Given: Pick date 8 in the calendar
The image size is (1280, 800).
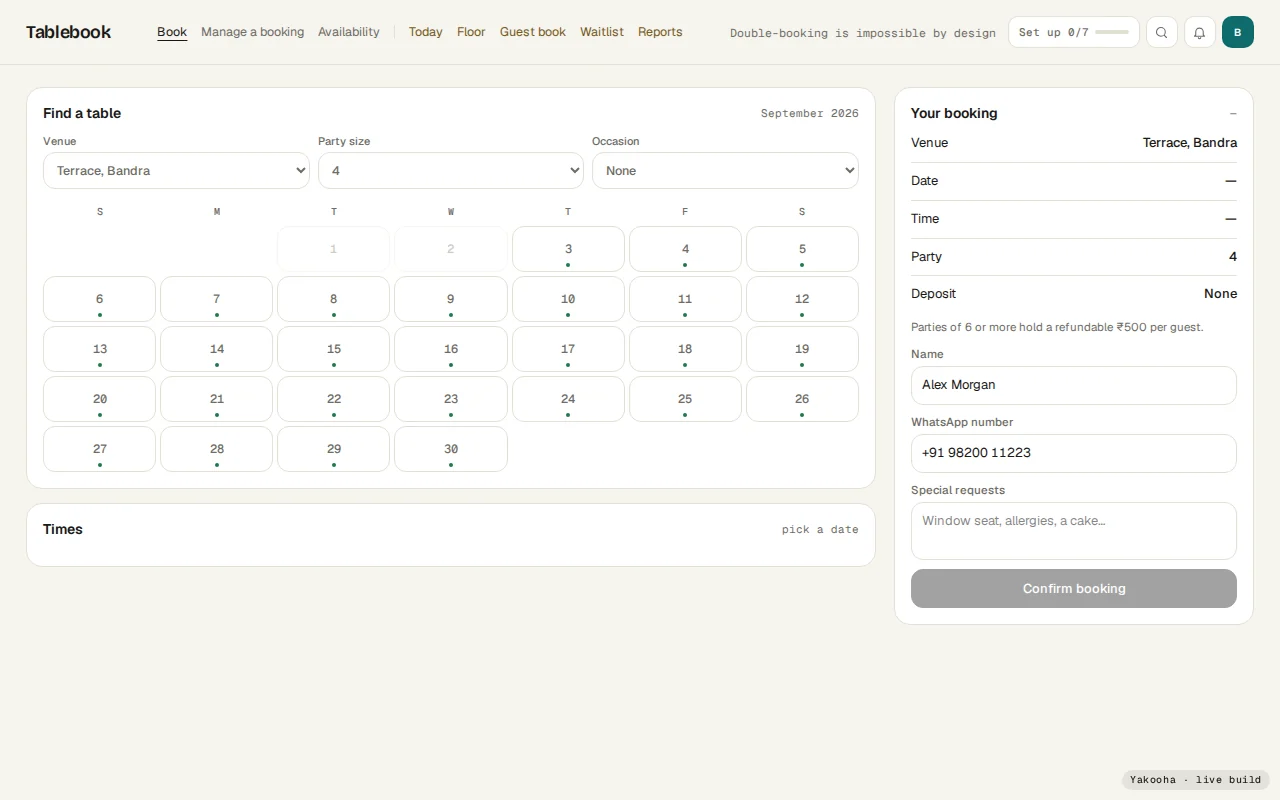Looking at the screenshot, I should (333, 299).
